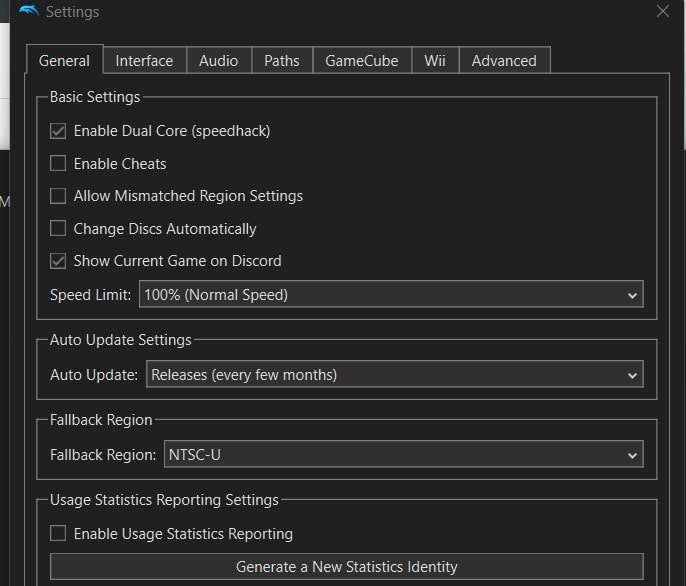Click the Settings window title text
686x586 pixels.
72,12
